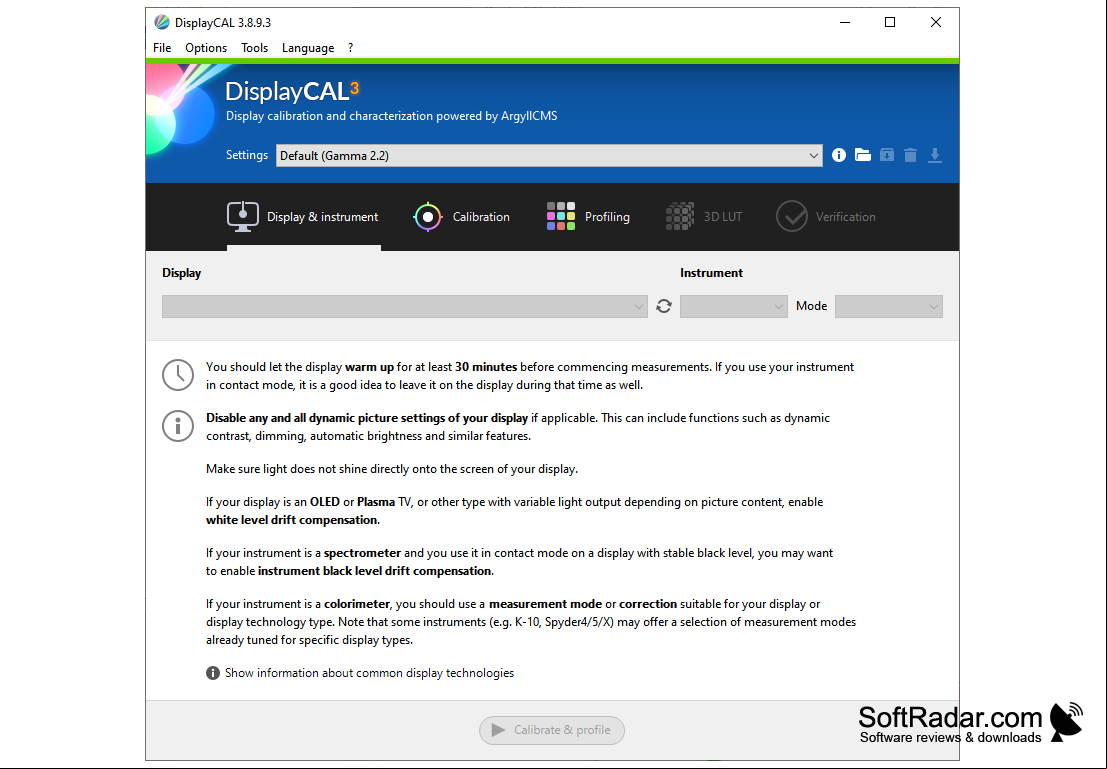Click the DisplayCAL logo heading
This screenshot has height=769, width=1107.
[x=292, y=91]
